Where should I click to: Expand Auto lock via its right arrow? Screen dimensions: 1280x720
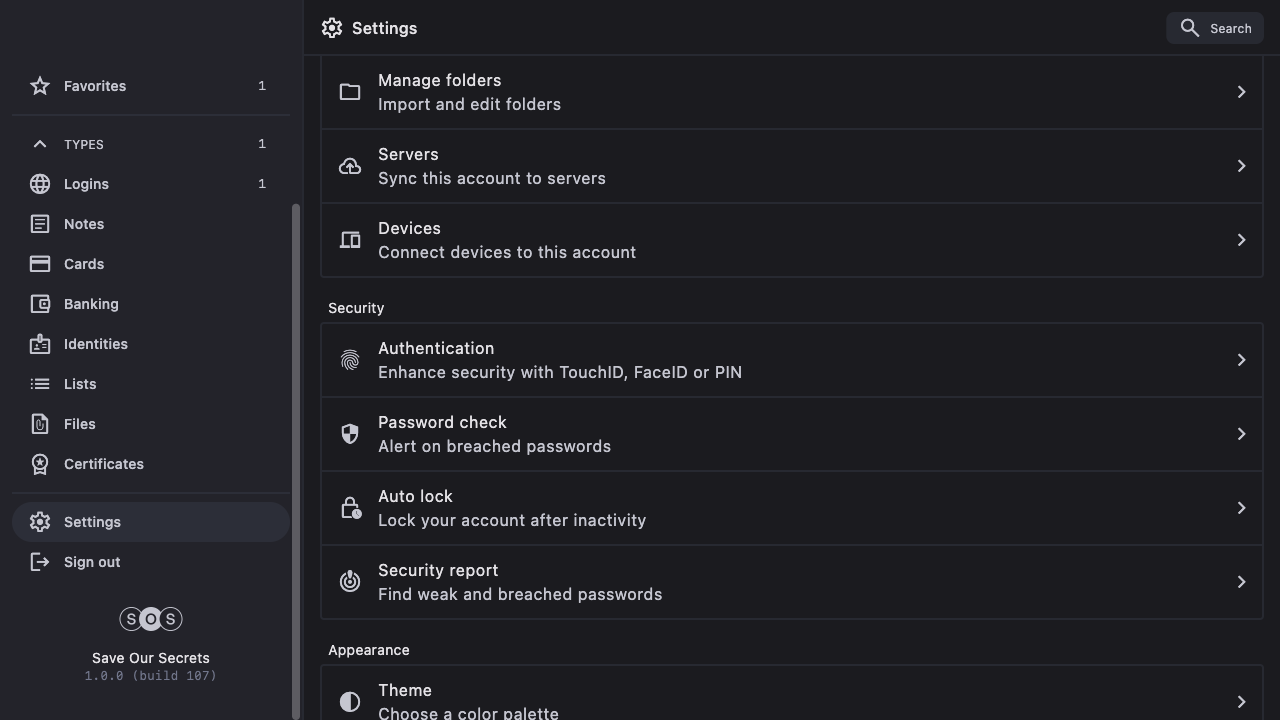coord(1241,508)
